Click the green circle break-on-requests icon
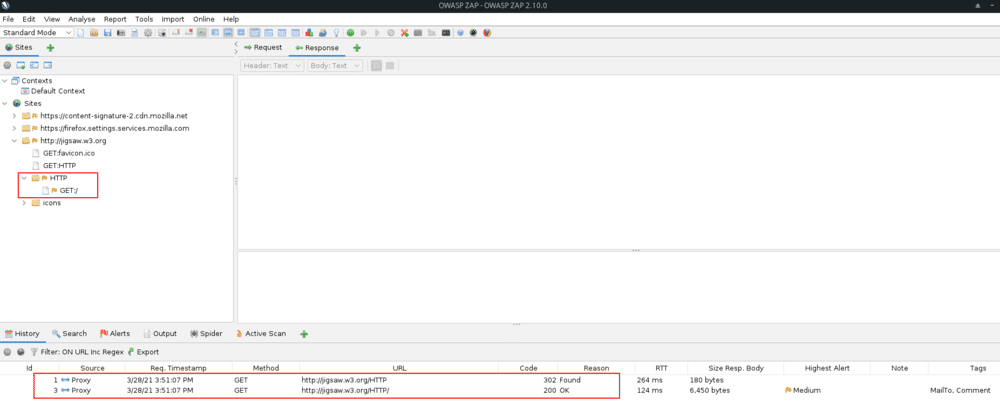 [350, 33]
